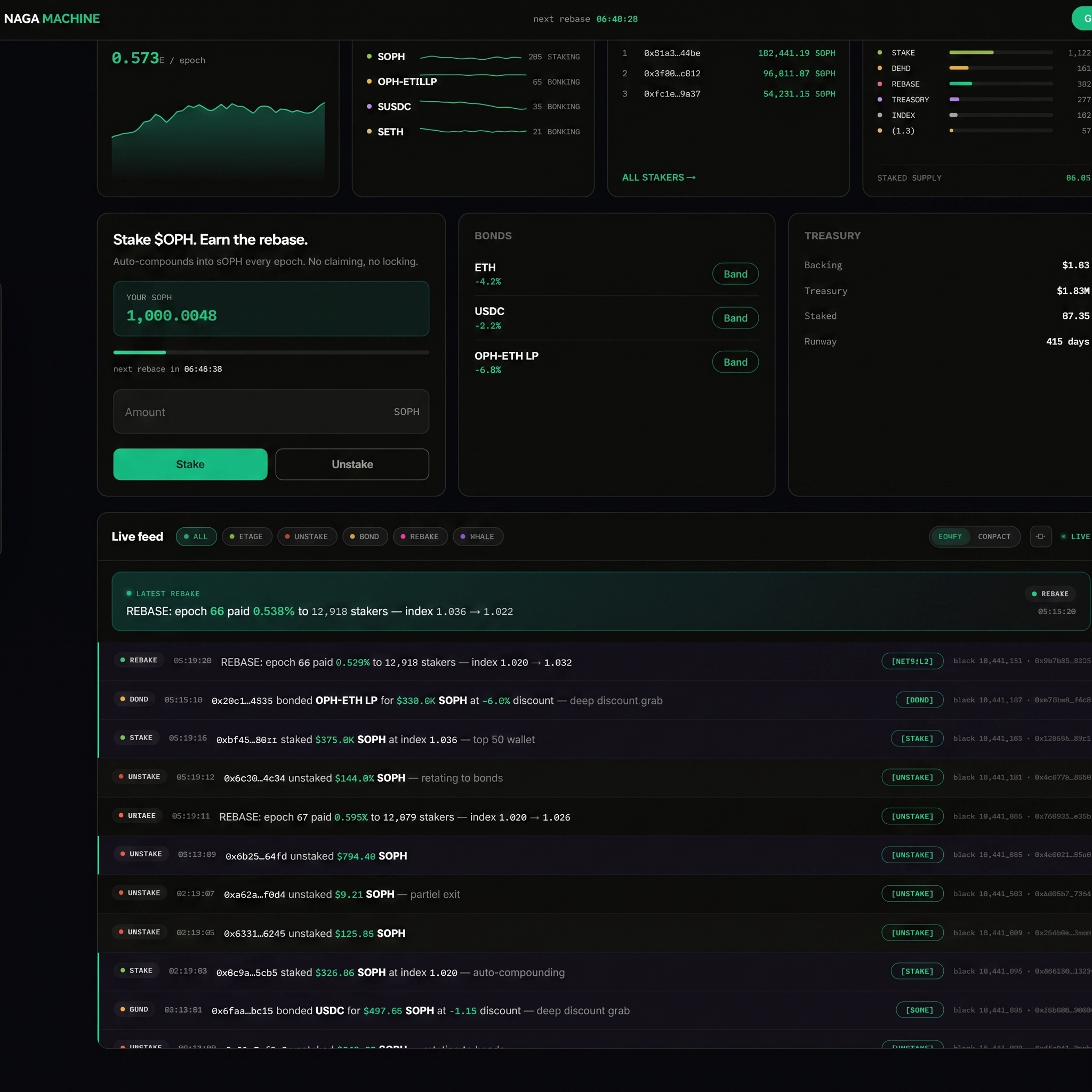Click the square icon button beside CONPACT
The width and height of the screenshot is (1092, 1092).
click(x=1041, y=536)
